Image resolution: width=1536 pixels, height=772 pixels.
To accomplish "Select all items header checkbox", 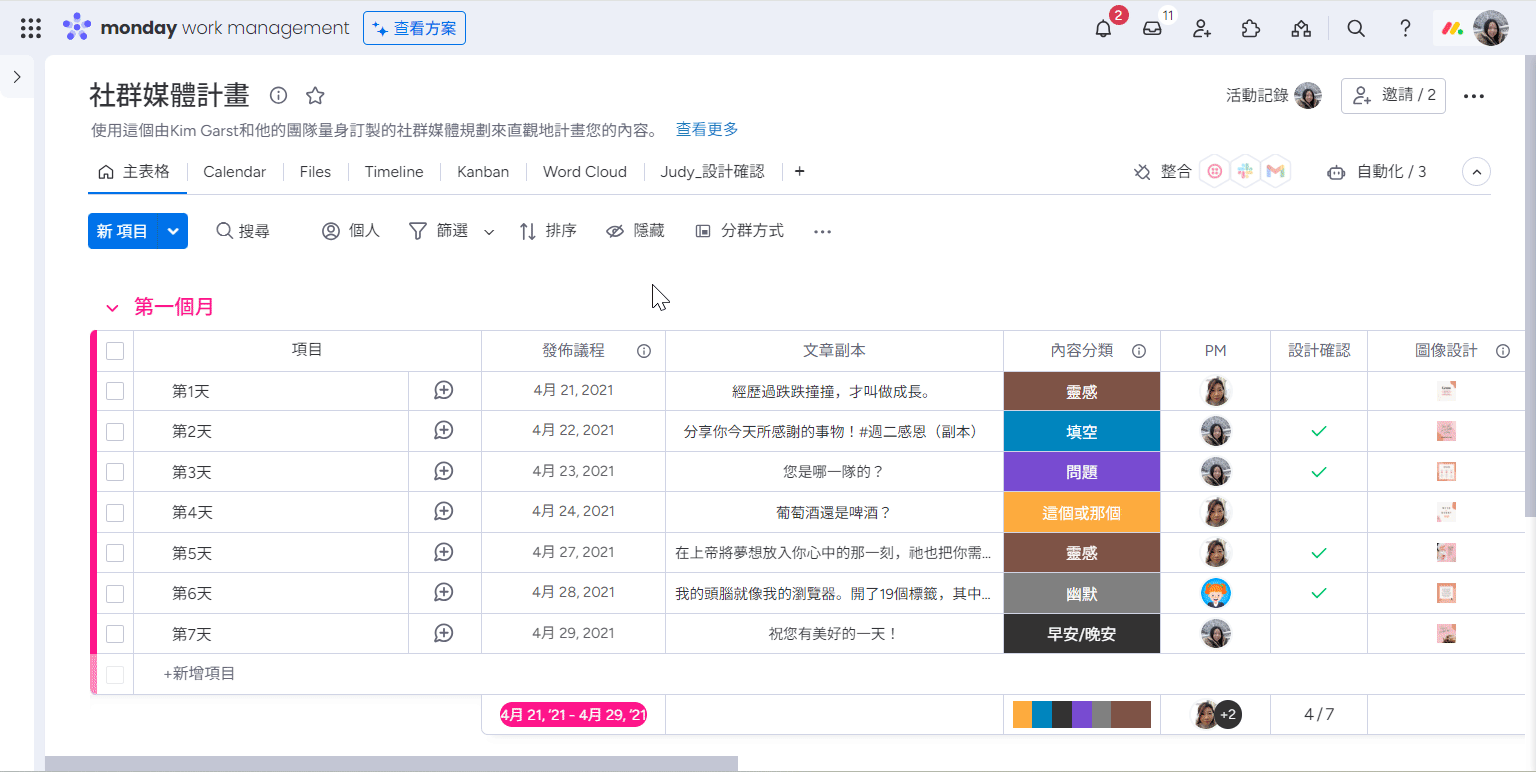I will [x=115, y=351].
